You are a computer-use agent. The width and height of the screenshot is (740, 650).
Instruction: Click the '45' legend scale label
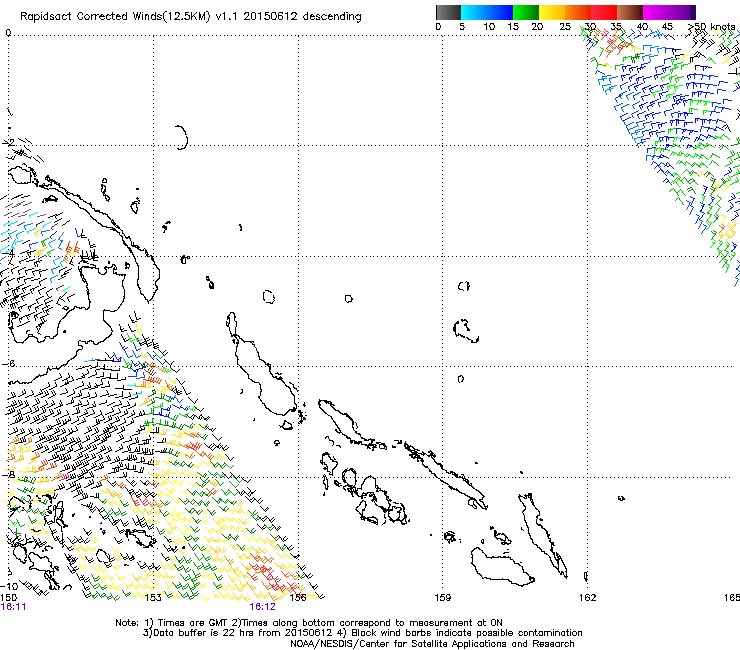(667, 27)
